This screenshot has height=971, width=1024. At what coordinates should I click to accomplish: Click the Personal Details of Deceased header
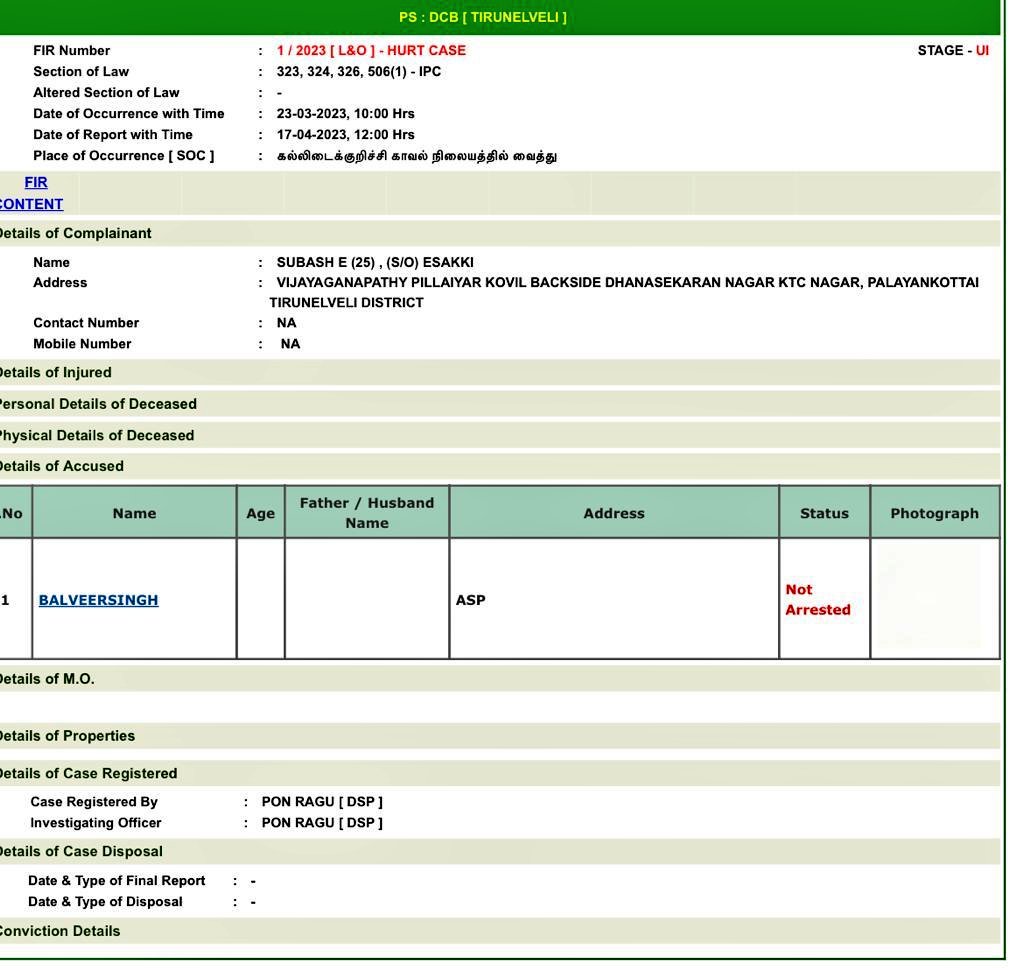[500, 404]
